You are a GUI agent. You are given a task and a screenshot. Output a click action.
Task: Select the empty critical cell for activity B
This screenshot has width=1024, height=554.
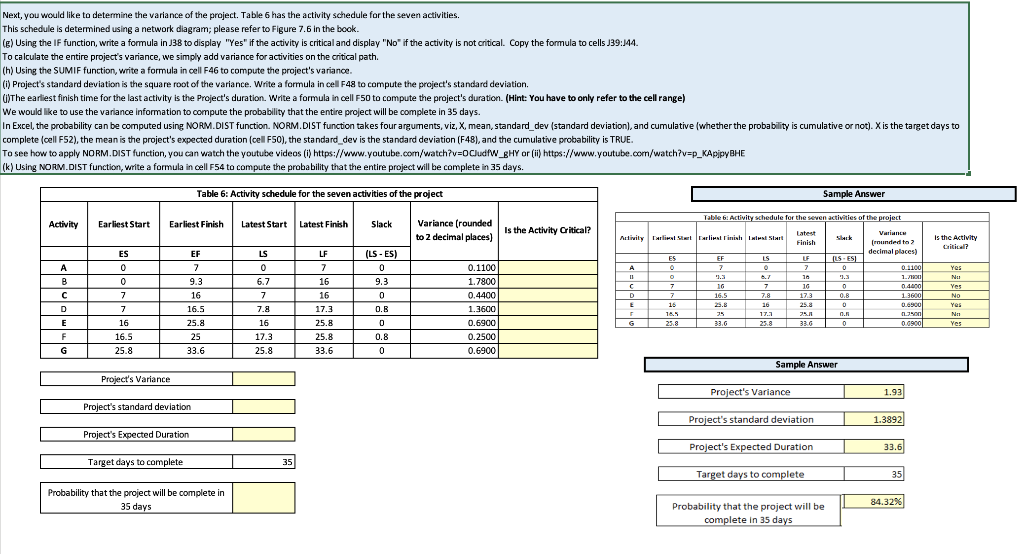pos(548,282)
